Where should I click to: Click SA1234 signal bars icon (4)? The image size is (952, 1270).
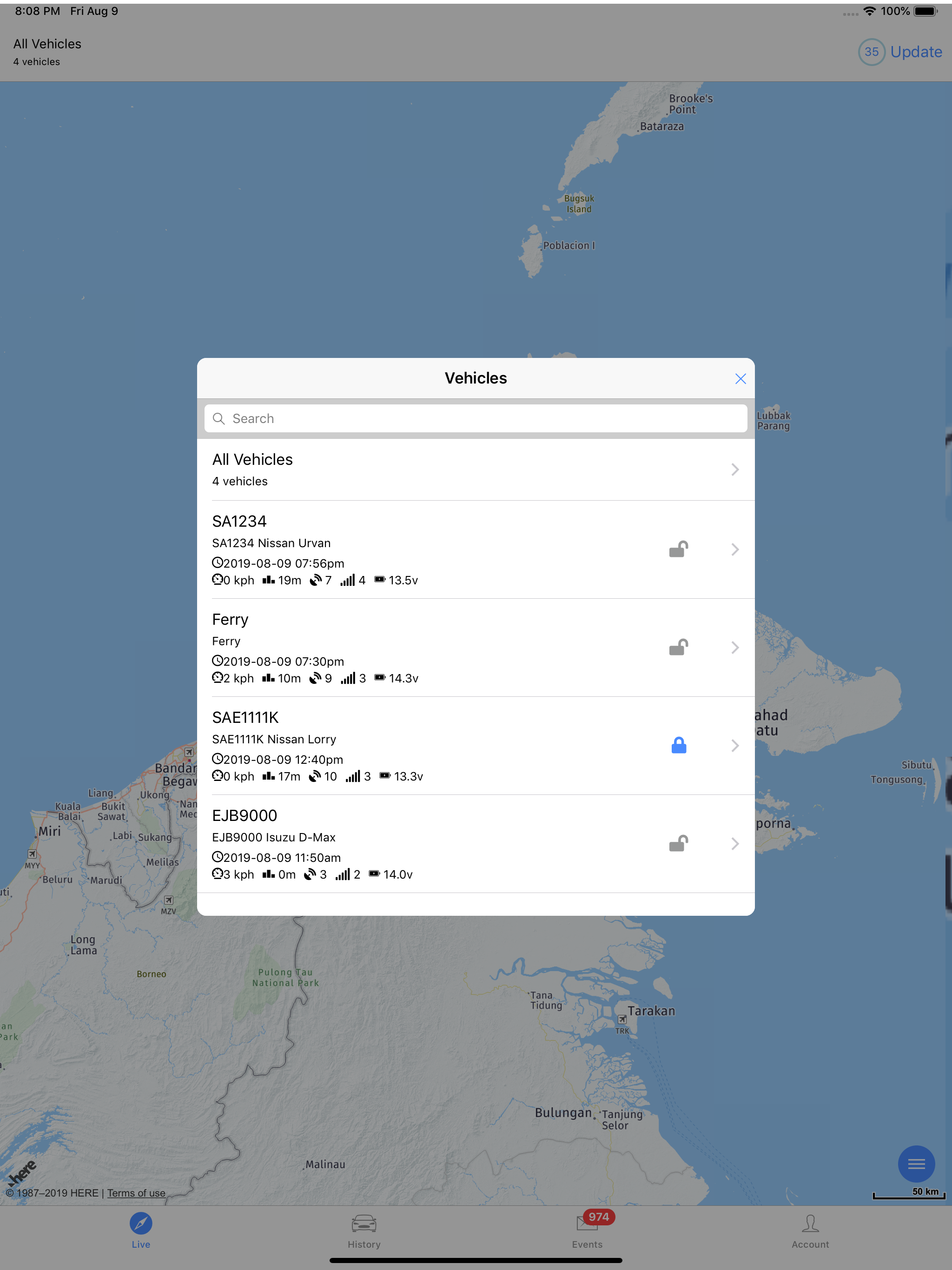(x=347, y=580)
